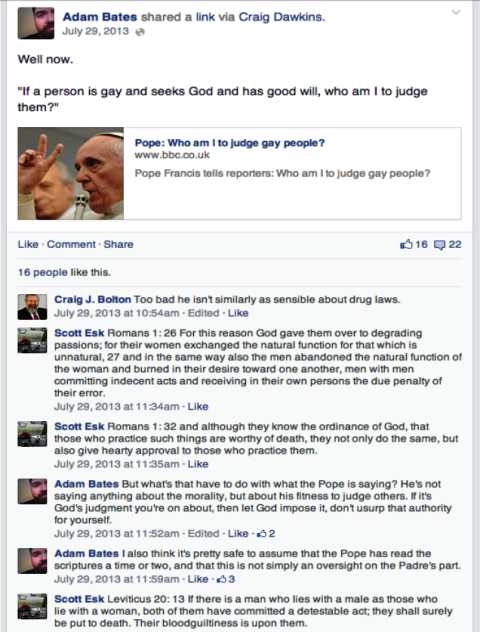Click Scott Esk's avatar on the Romans 1:26 comment

(x=32, y=340)
